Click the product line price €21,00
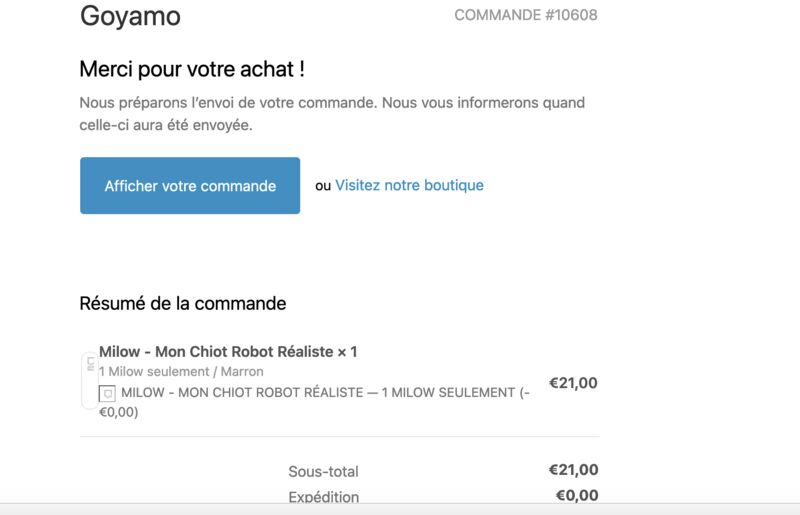Image resolution: width=800 pixels, height=515 pixels. [x=573, y=383]
